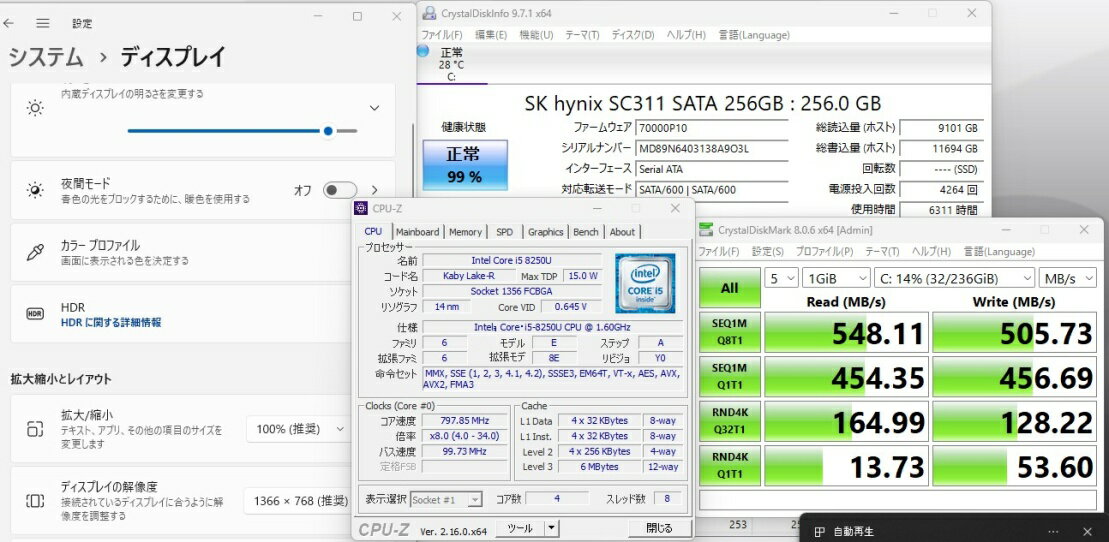
Task: Click the display resolution icon
Action: (x=35, y=501)
